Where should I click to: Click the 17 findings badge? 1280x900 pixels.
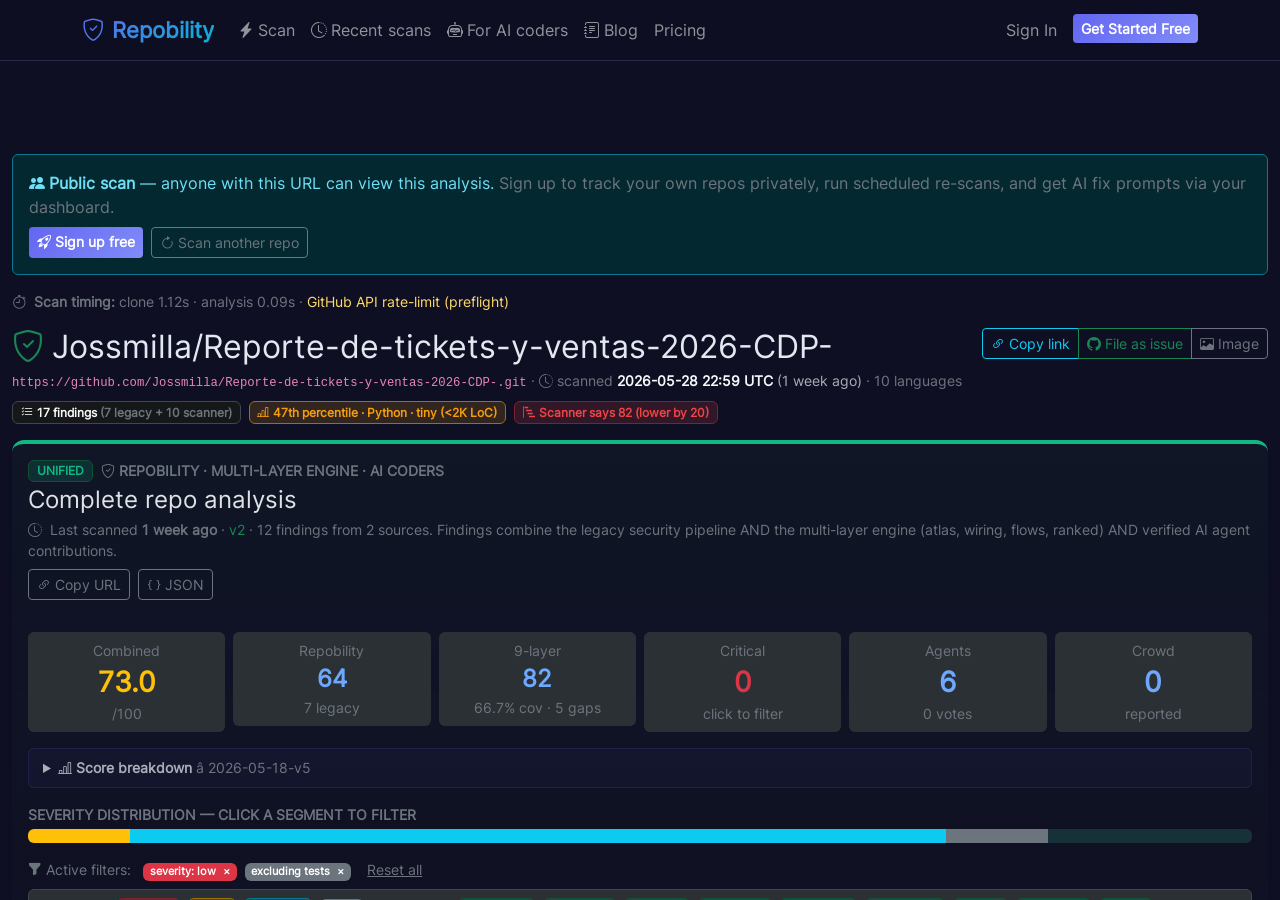point(126,412)
